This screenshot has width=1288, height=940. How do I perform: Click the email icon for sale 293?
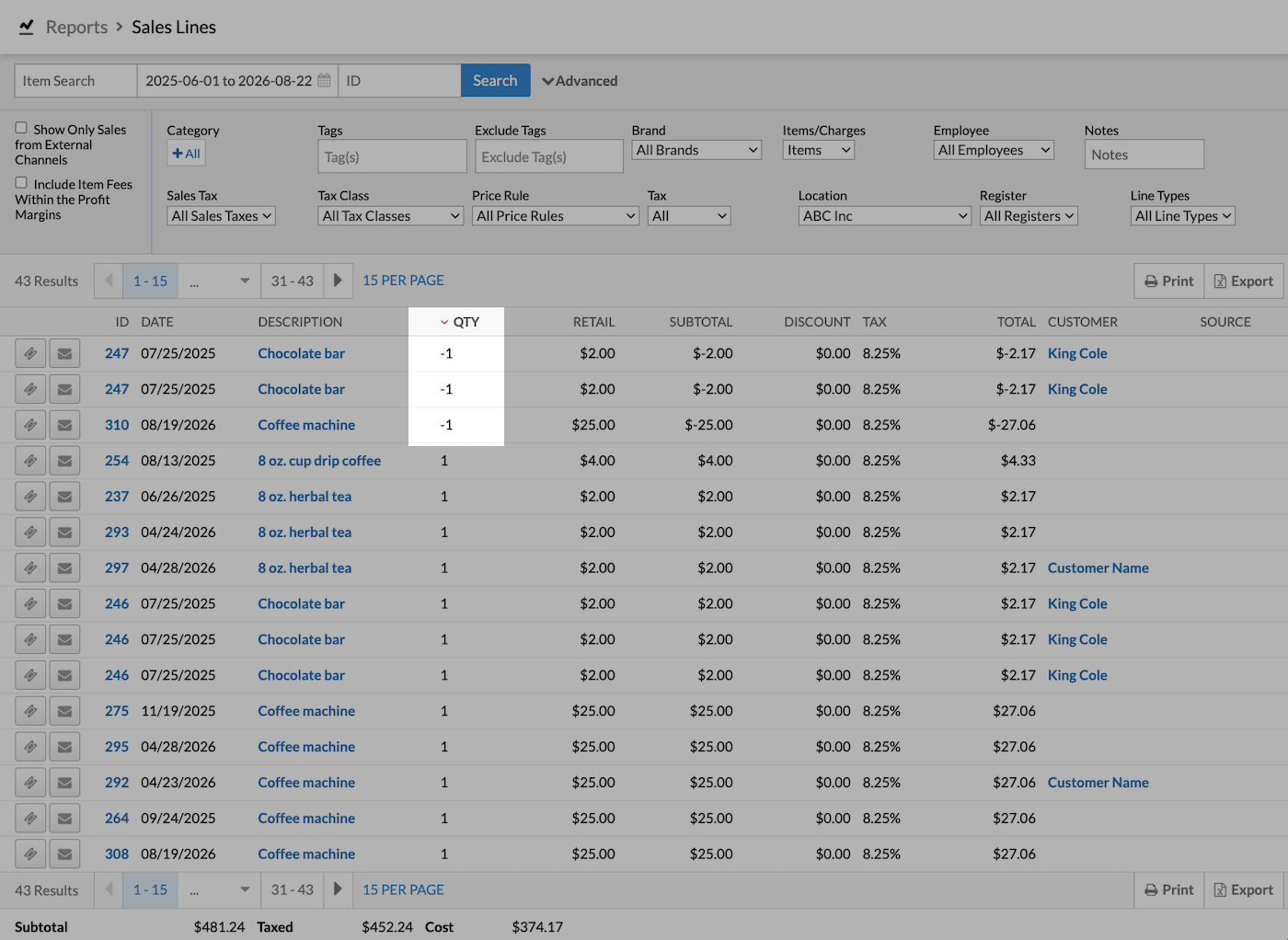[x=64, y=533]
